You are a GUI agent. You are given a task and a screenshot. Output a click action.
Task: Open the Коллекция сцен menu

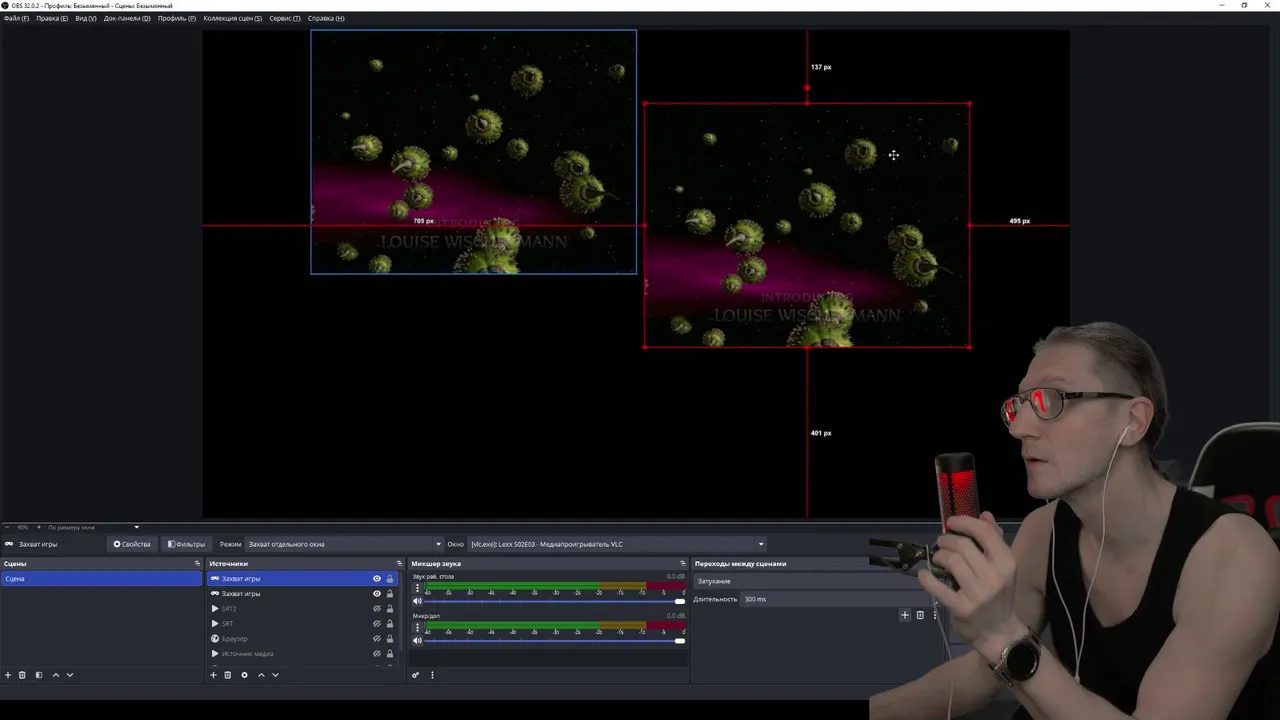(233, 18)
